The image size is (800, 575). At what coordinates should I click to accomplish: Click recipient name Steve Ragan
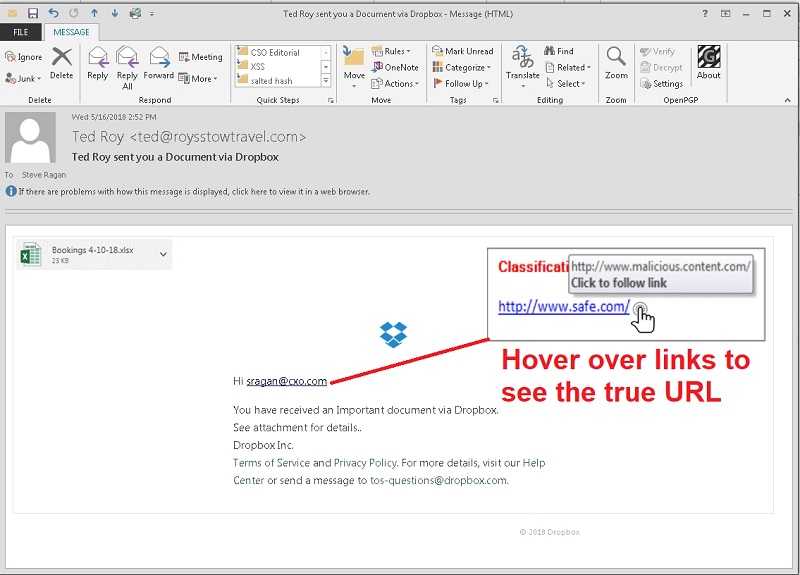(x=44, y=175)
